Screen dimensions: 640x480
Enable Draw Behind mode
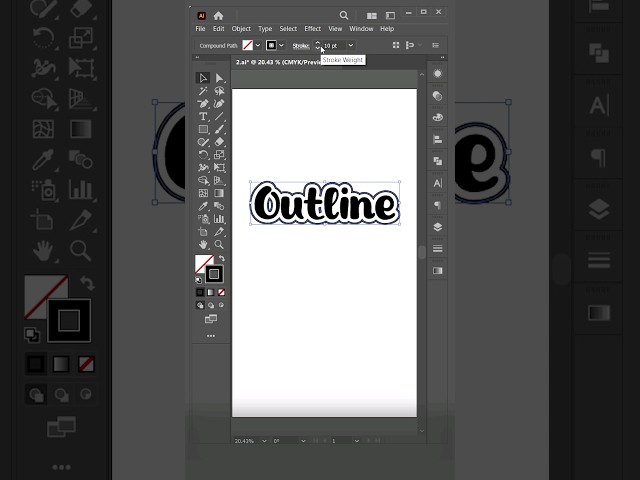(211, 305)
